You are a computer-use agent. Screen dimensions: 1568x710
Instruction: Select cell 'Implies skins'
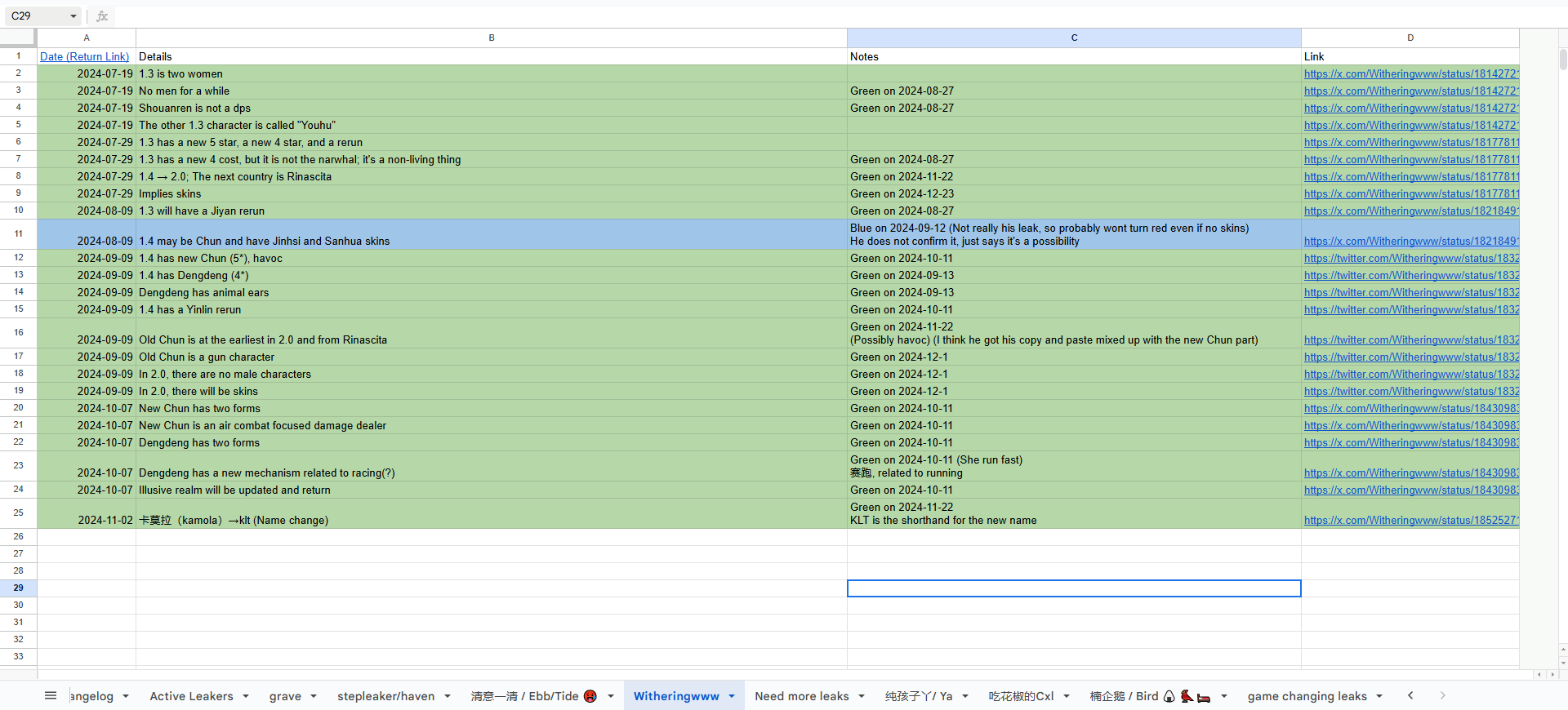[x=492, y=193]
